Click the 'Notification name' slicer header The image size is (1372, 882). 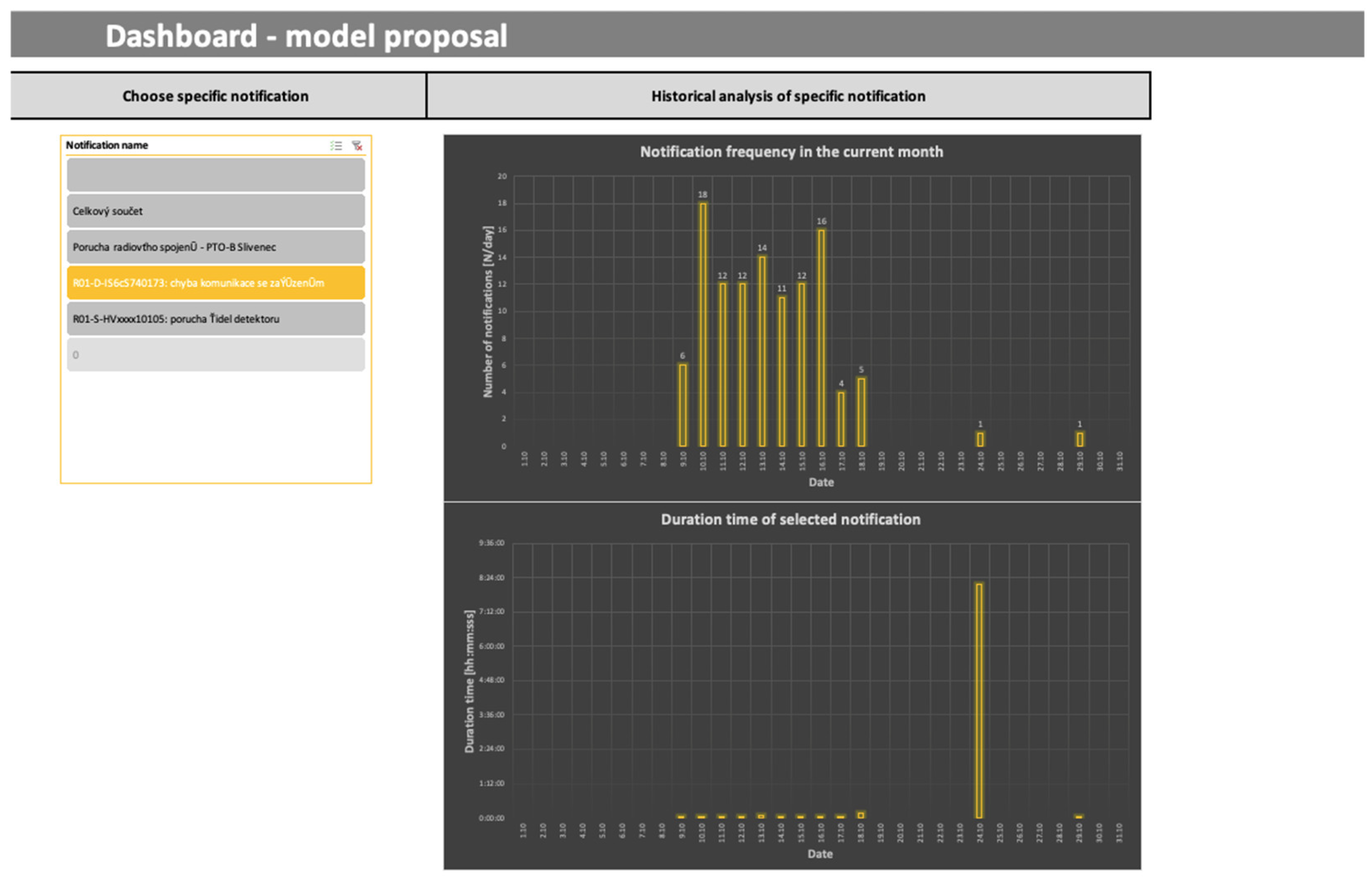pos(107,145)
